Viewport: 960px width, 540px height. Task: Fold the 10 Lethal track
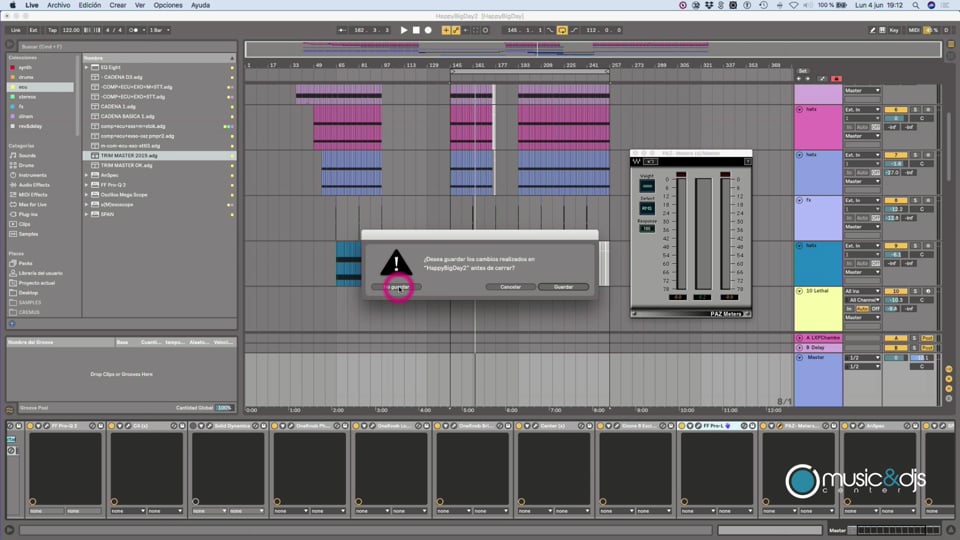click(x=800, y=291)
